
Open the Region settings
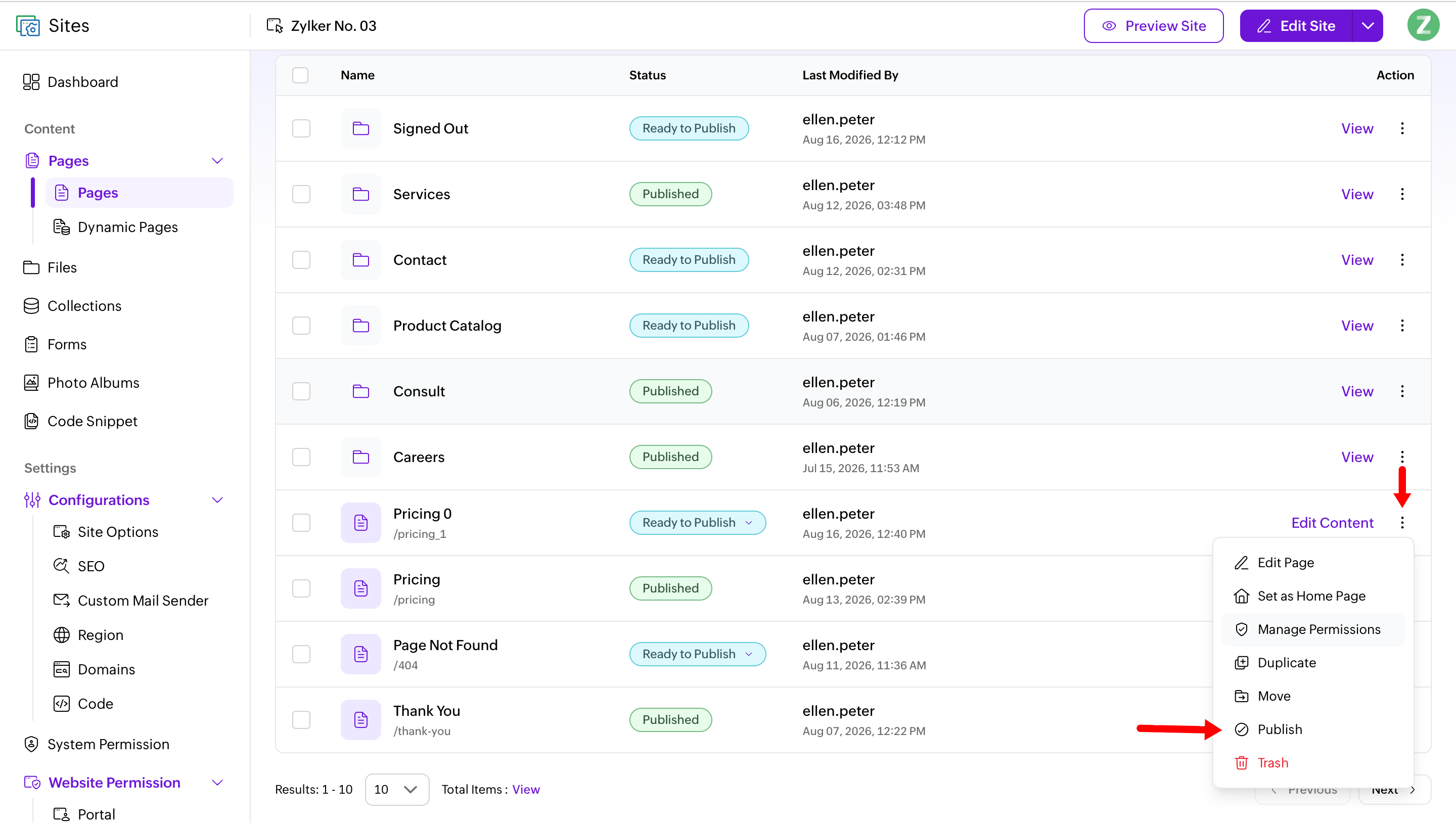87,635
